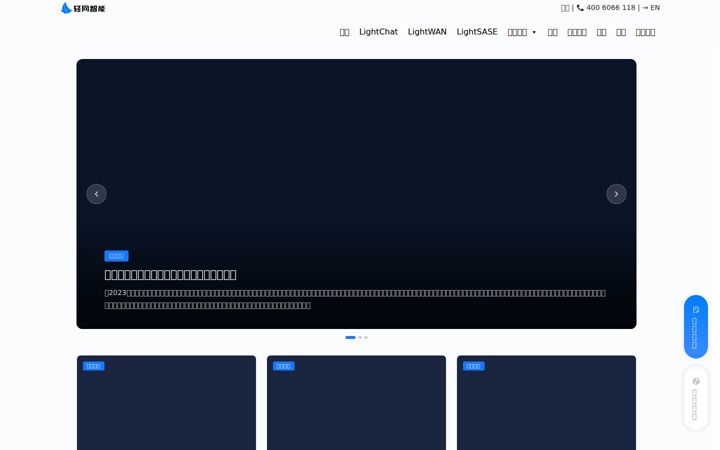Open the first article card thumbnail
Screen dimensions: 720x450
(166, 403)
